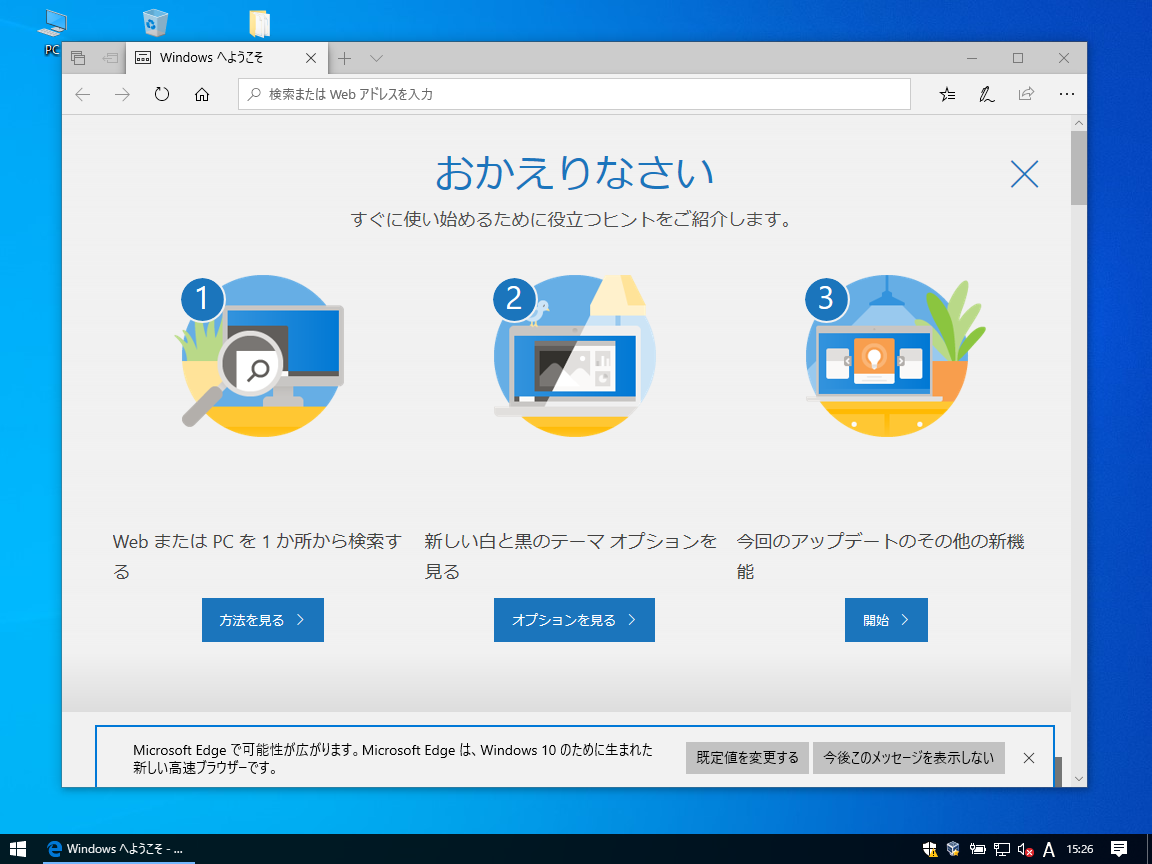The width and height of the screenshot is (1152, 864).
Task: Select the Recycle Bin desktop icon
Action: pos(155,23)
